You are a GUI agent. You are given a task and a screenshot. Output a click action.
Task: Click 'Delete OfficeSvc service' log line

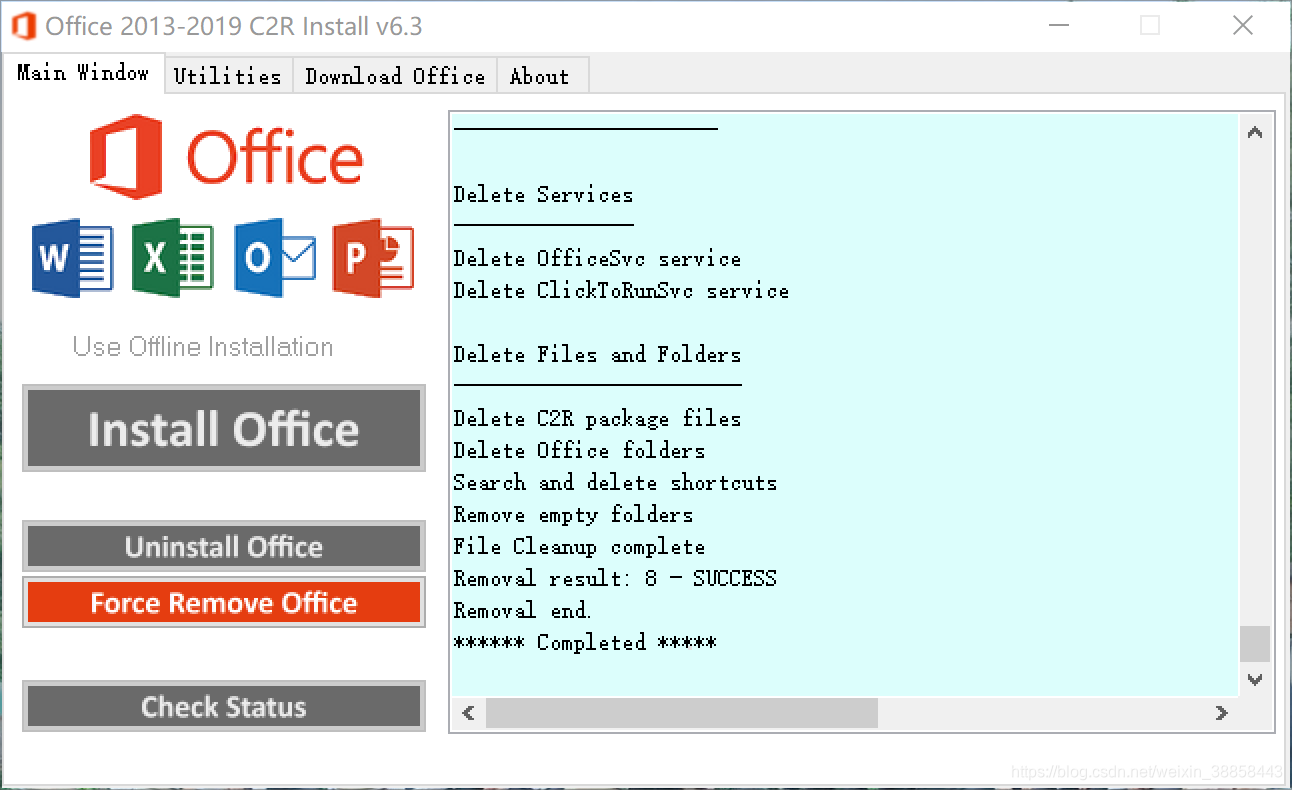tap(597, 258)
